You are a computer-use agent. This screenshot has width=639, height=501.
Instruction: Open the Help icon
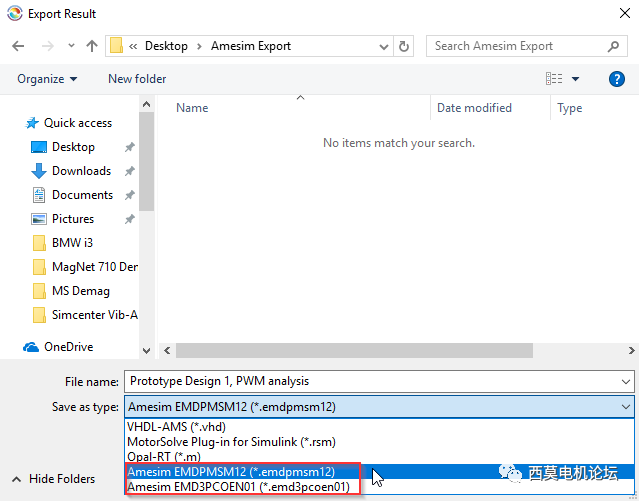pyautogui.click(x=617, y=79)
